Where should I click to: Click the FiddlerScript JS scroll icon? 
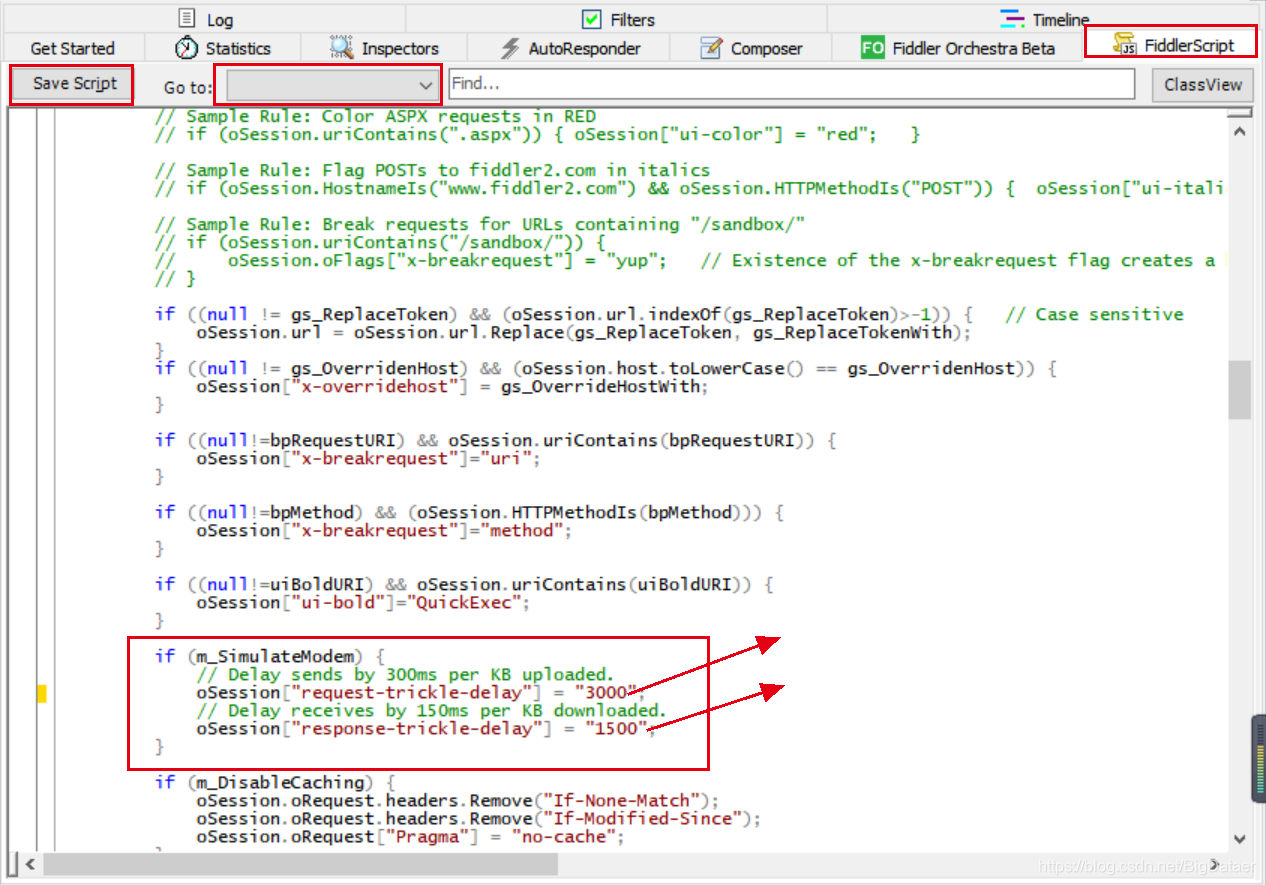click(1126, 43)
